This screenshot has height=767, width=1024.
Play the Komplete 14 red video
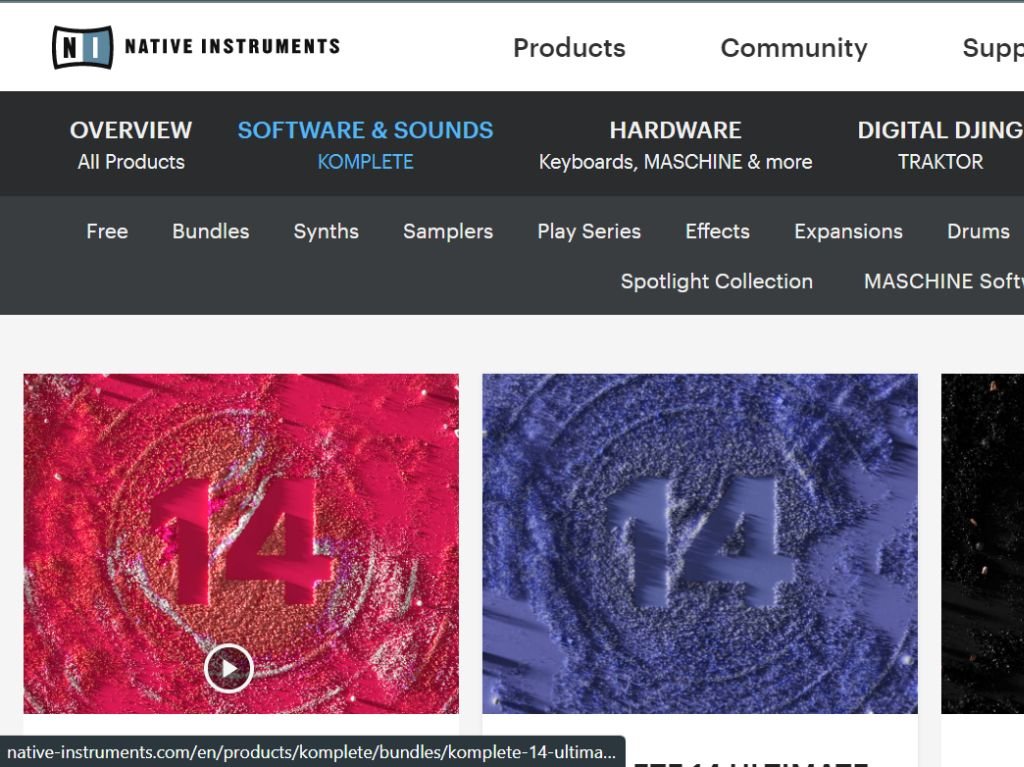click(x=229, y=668)
